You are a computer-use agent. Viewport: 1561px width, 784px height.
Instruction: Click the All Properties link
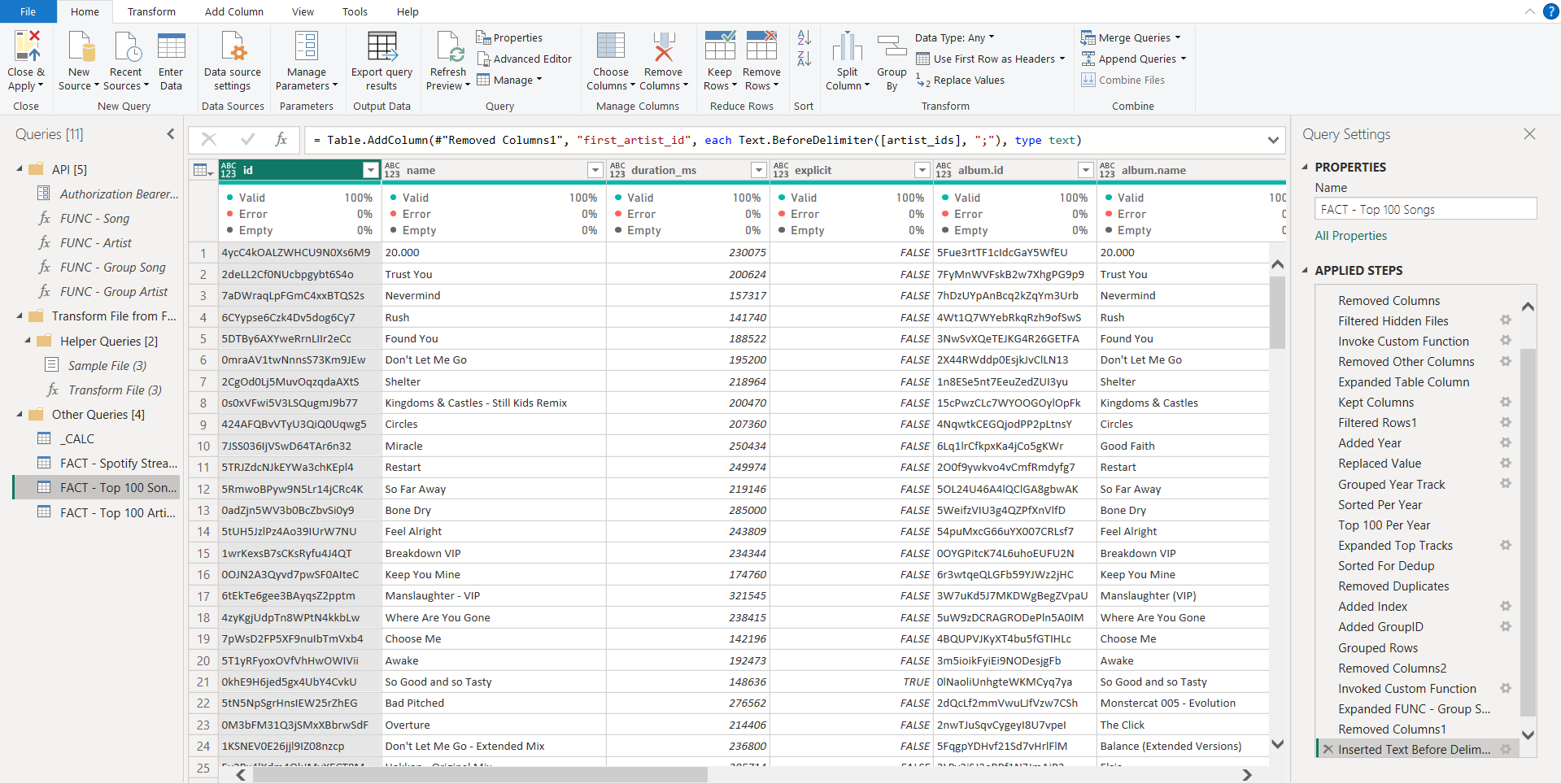(x=1350, y=236)
